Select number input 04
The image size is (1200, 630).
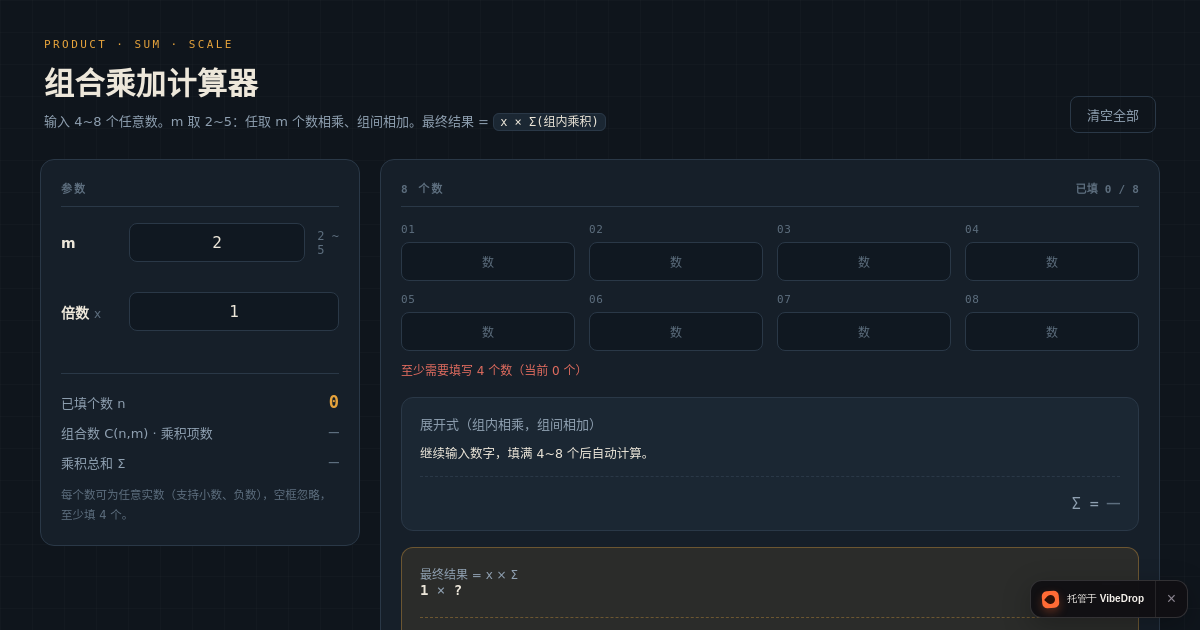(x=1052, y=262)
